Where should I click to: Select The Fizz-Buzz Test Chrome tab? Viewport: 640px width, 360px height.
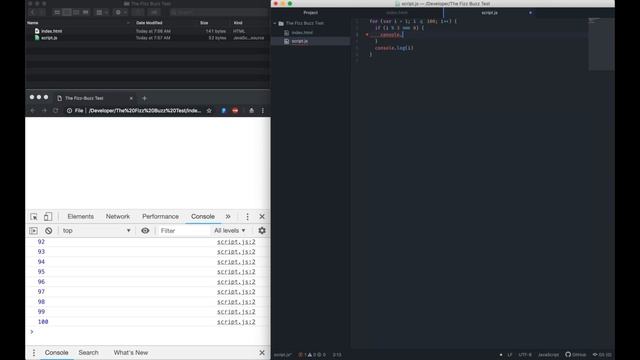(x=95, y=98)
